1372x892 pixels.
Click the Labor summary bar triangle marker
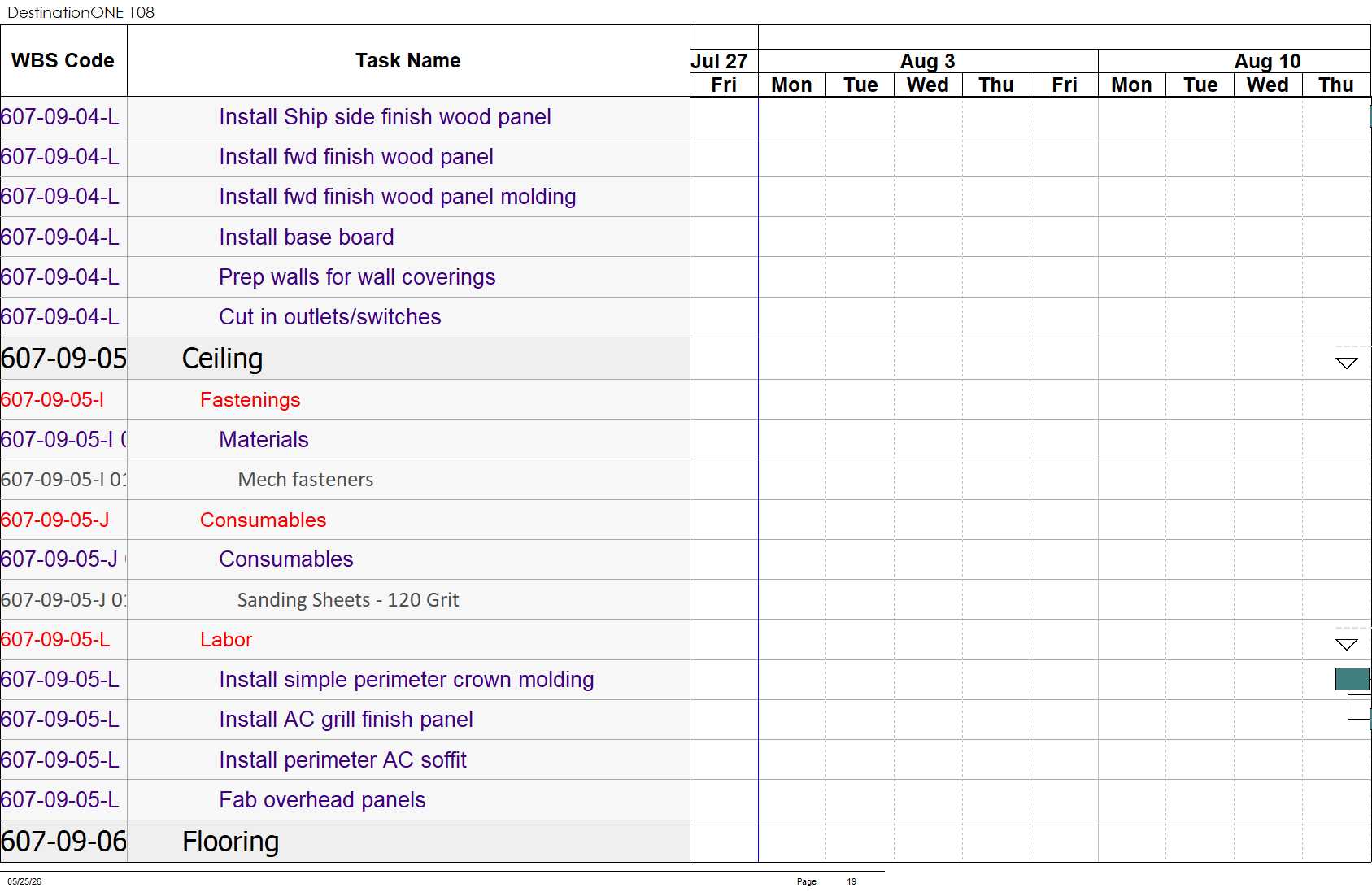(x=1346, y=644)
